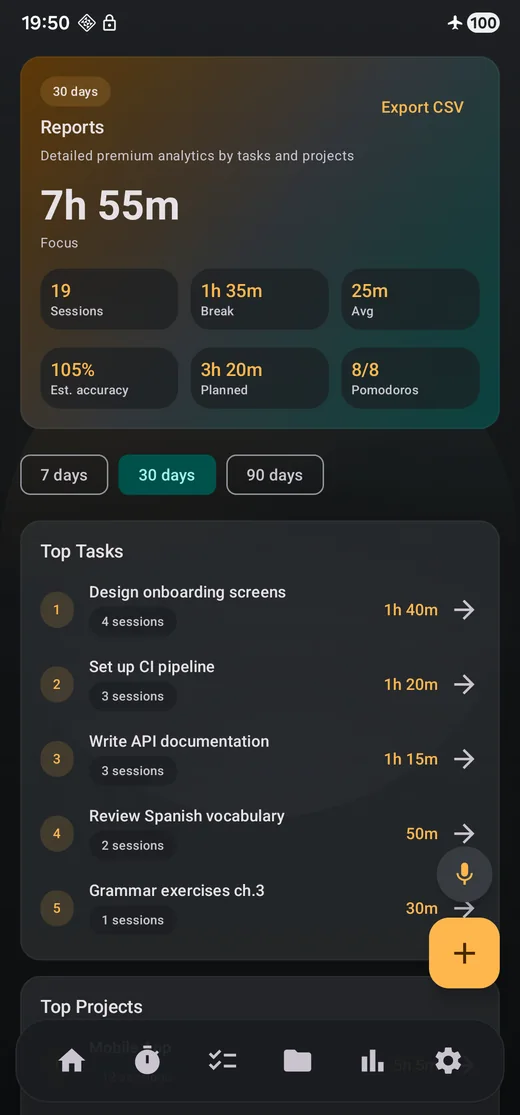The width and height of the screenshot is (520, 1115).
Task: Tap the Pomodoros 8/8 stat card
Action: 410,378
